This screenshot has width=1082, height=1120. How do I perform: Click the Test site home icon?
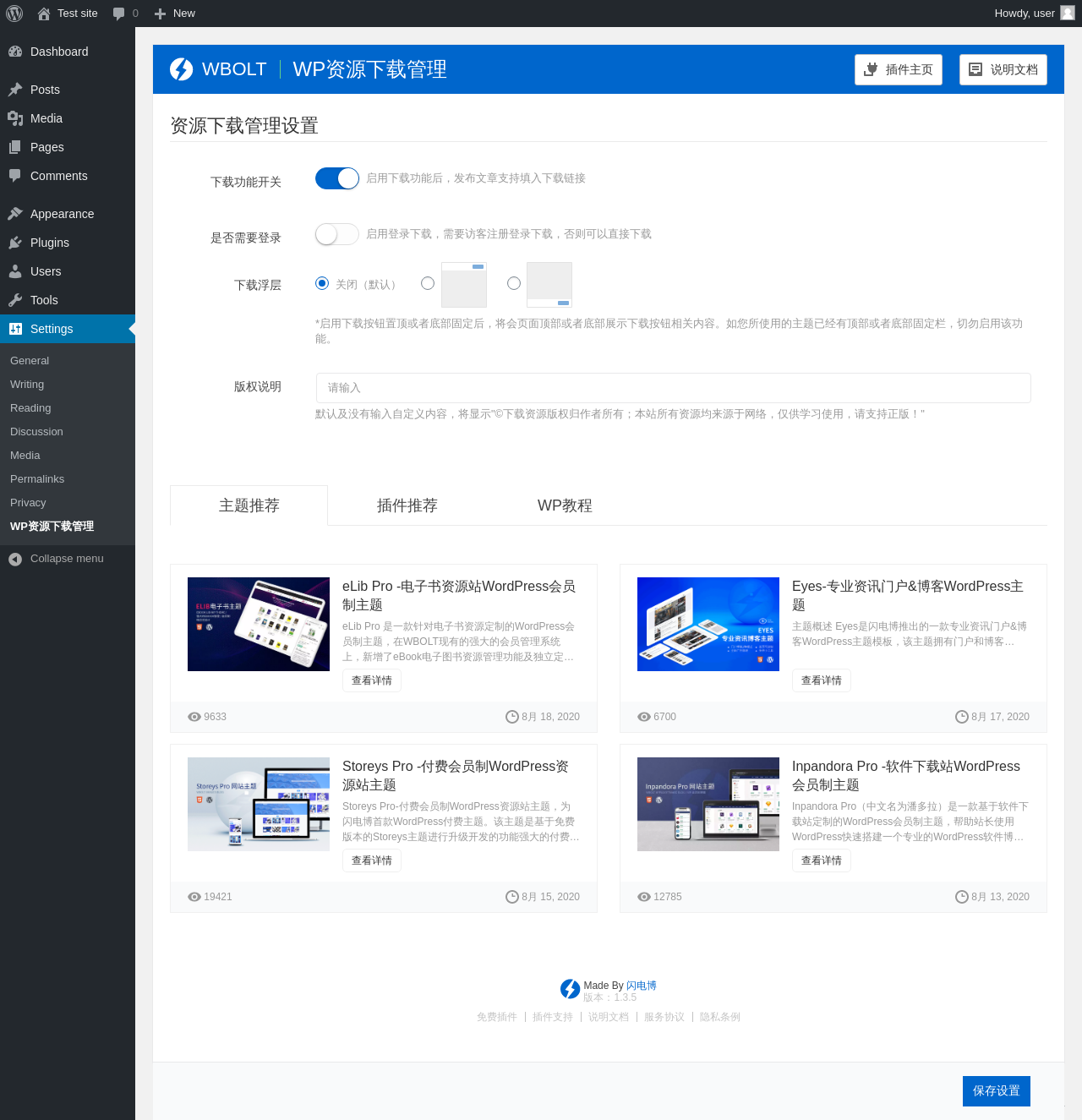click(44, 14)
